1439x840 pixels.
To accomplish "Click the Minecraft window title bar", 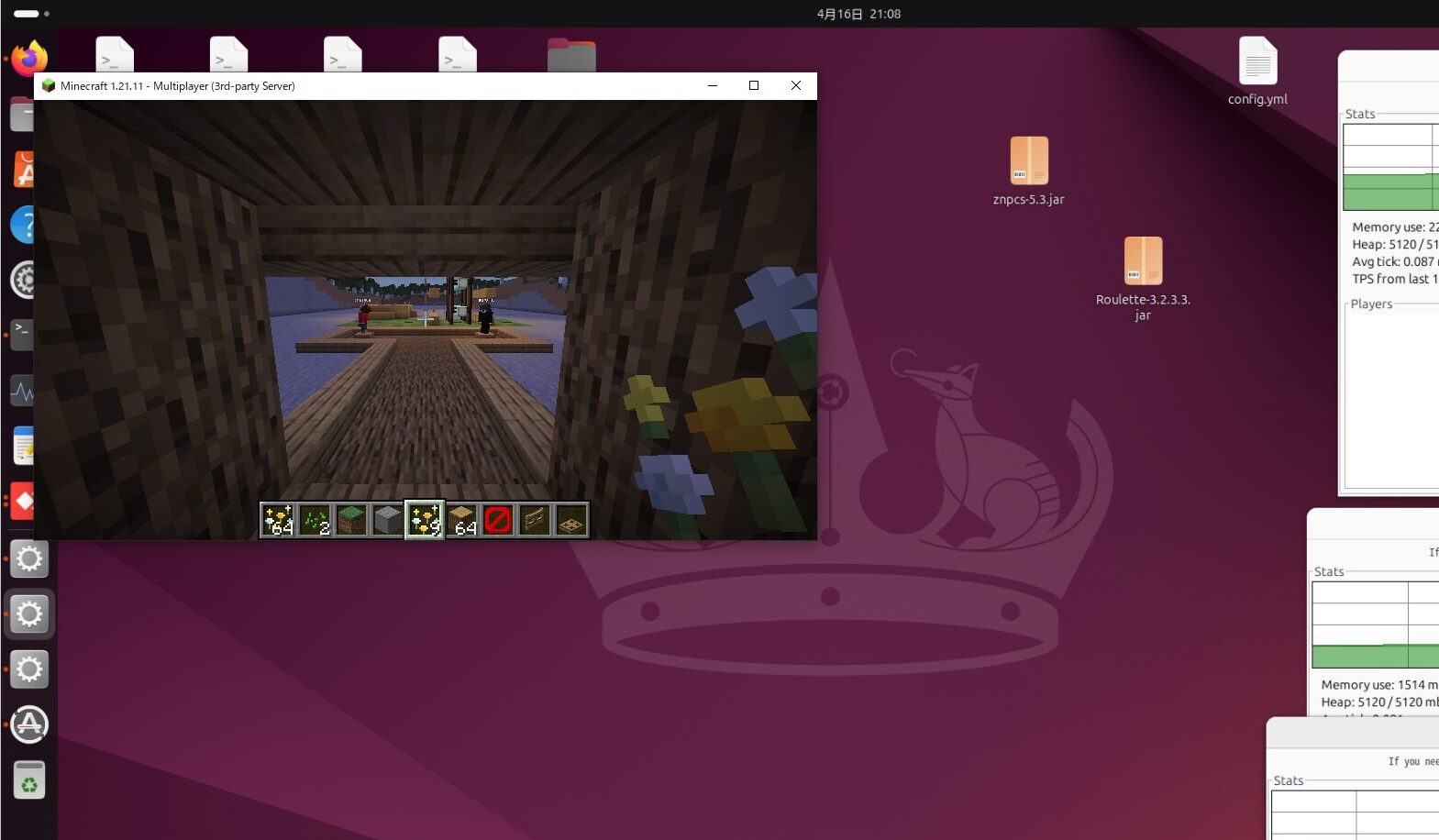I will pos(459,85).
